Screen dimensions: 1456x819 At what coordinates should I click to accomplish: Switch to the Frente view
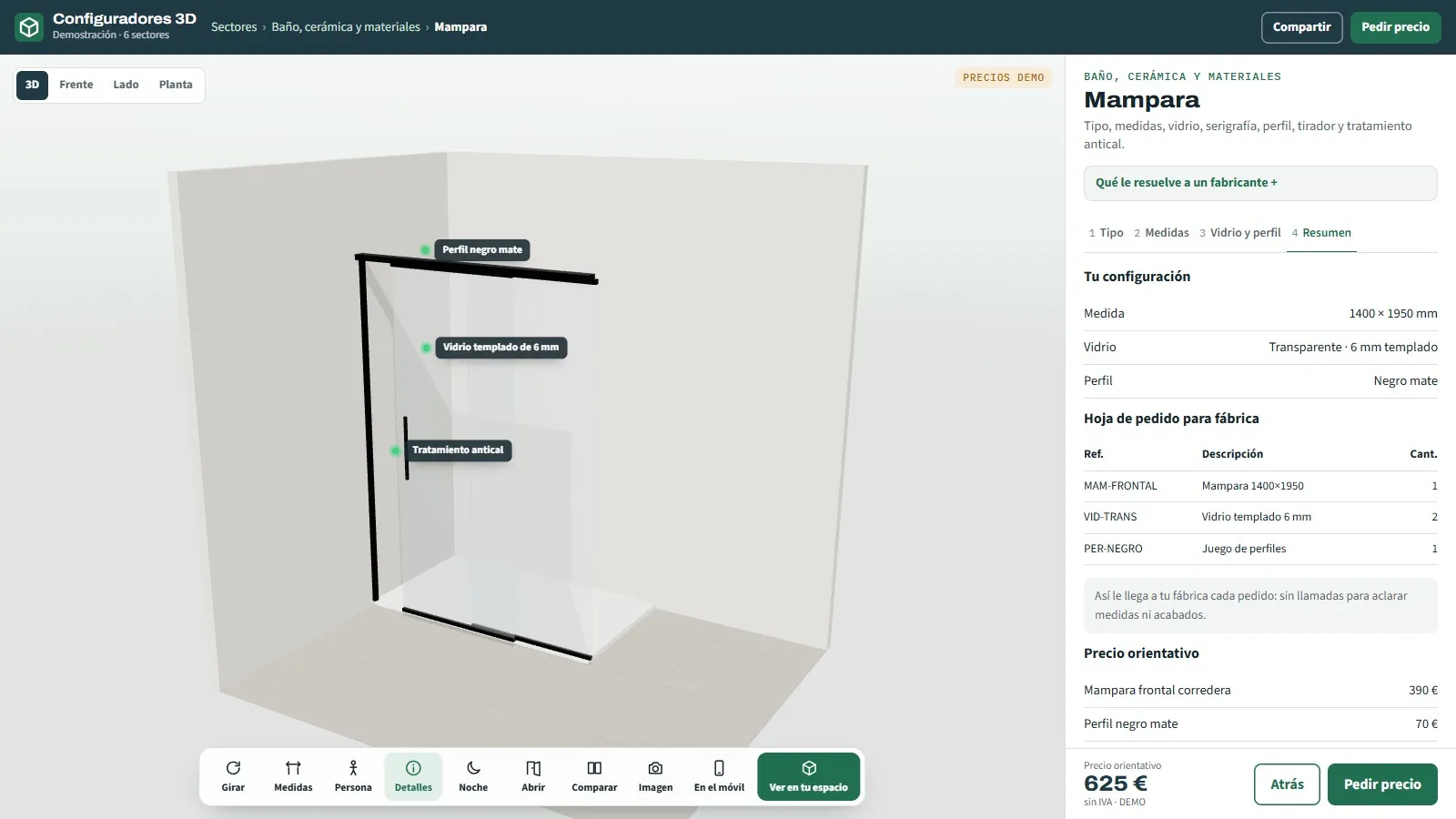[x=76, y=85]
